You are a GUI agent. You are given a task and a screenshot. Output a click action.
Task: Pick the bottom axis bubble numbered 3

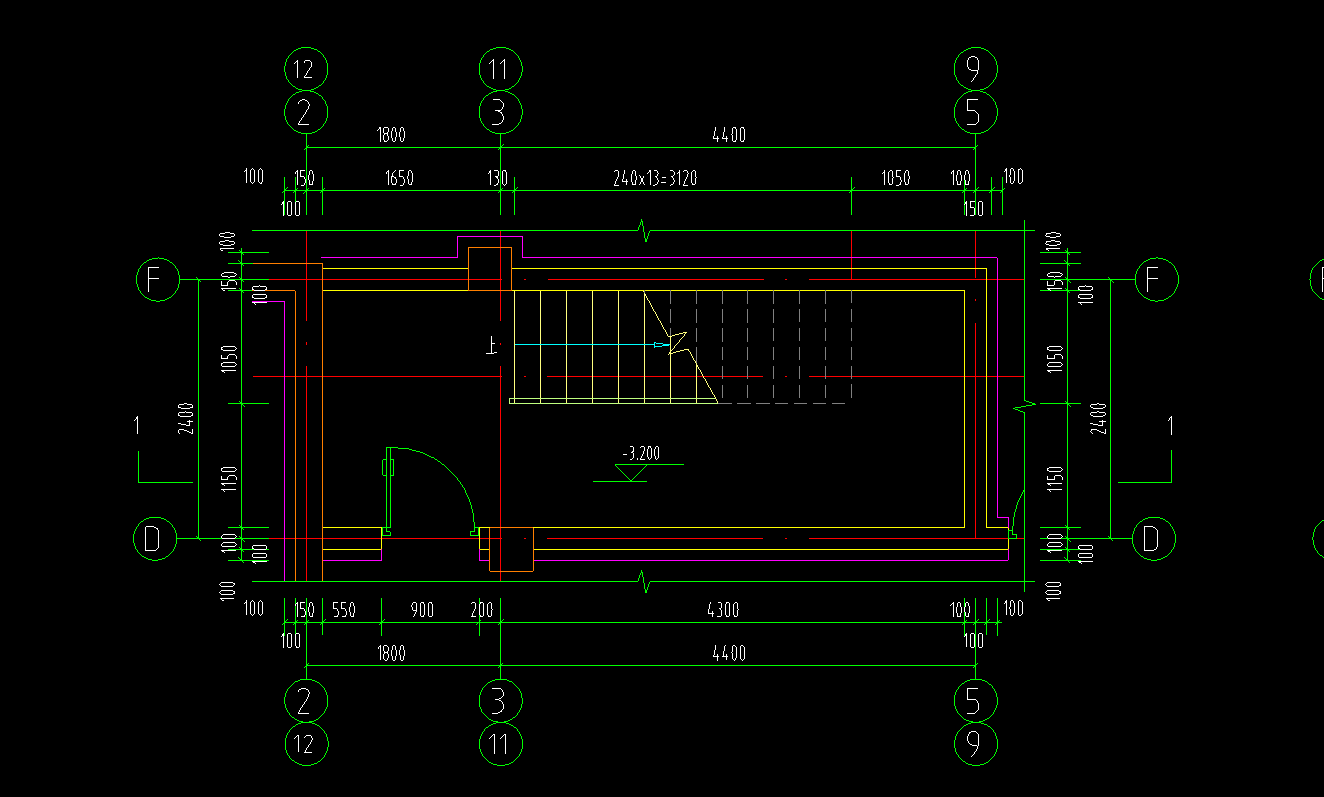click(x=500, y=701)
